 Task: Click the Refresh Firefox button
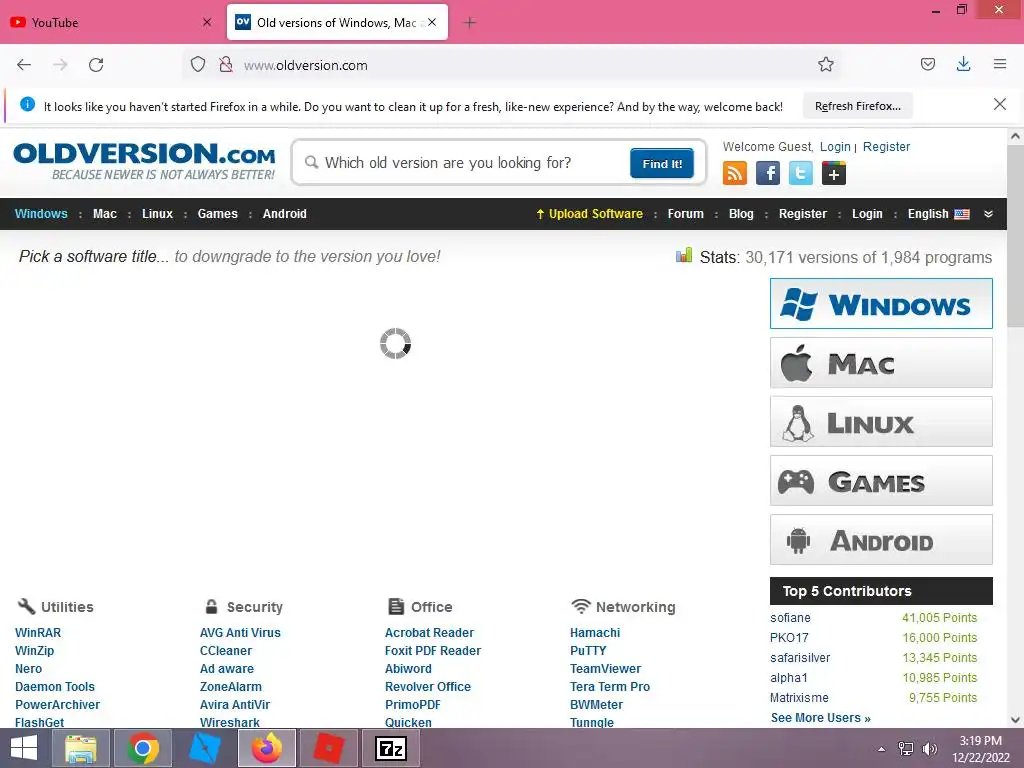click(x=857, y=106)
